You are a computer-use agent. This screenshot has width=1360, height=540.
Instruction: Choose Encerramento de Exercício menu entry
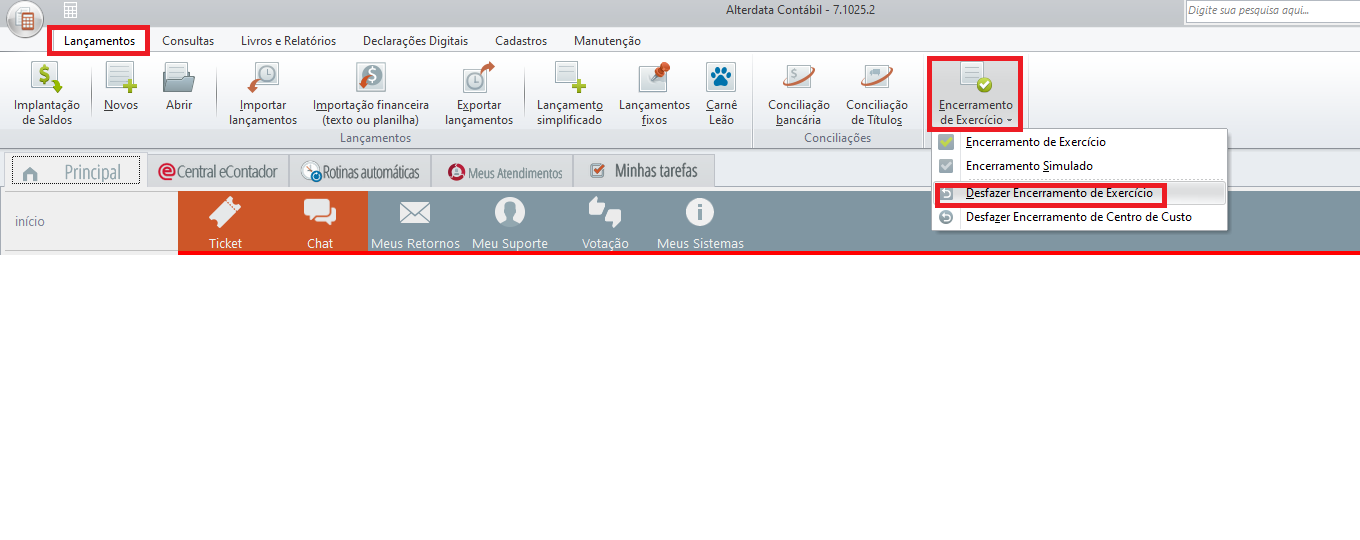1079,142
